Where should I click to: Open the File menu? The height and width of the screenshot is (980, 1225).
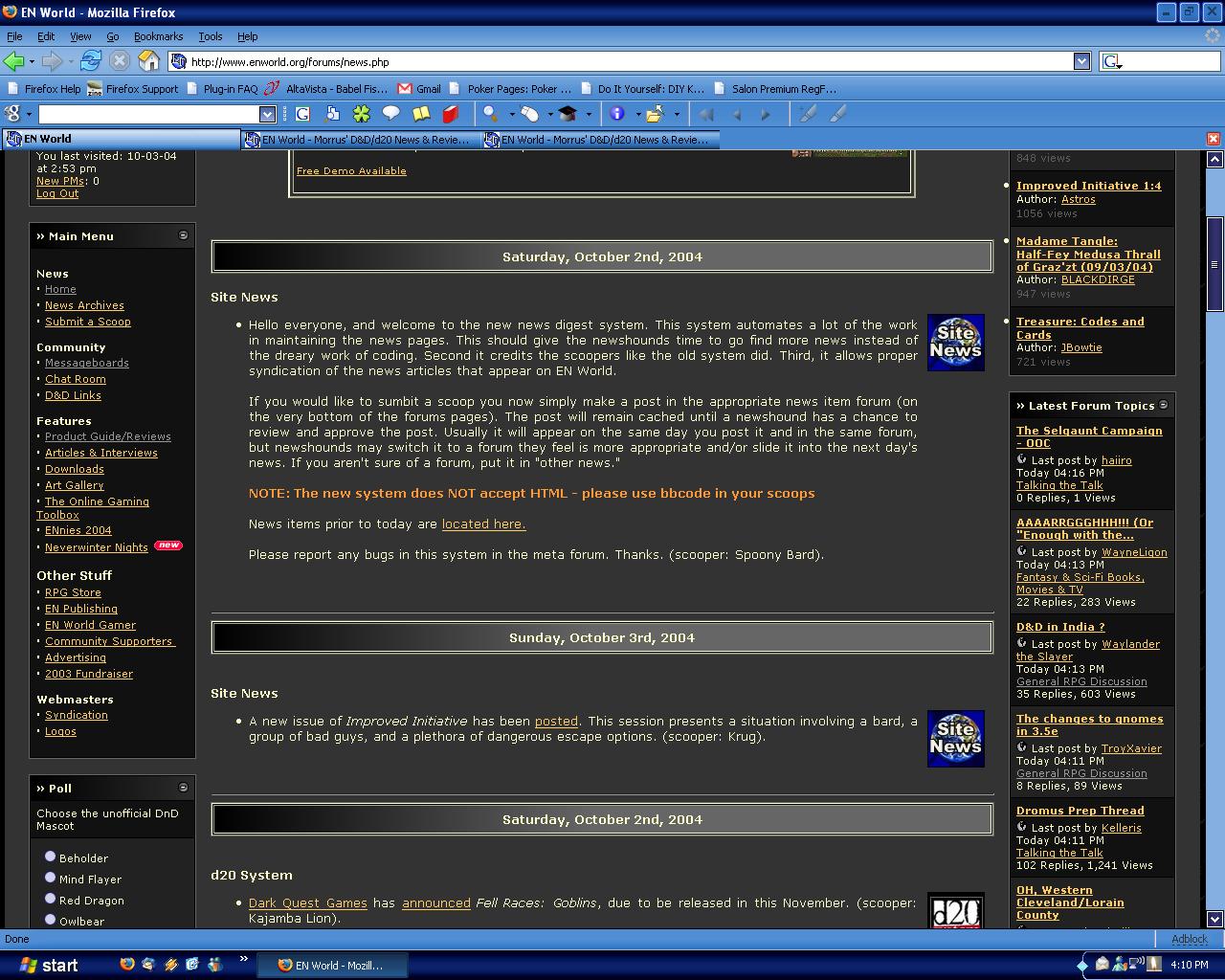pyautogui.click(x=14, y=36)
